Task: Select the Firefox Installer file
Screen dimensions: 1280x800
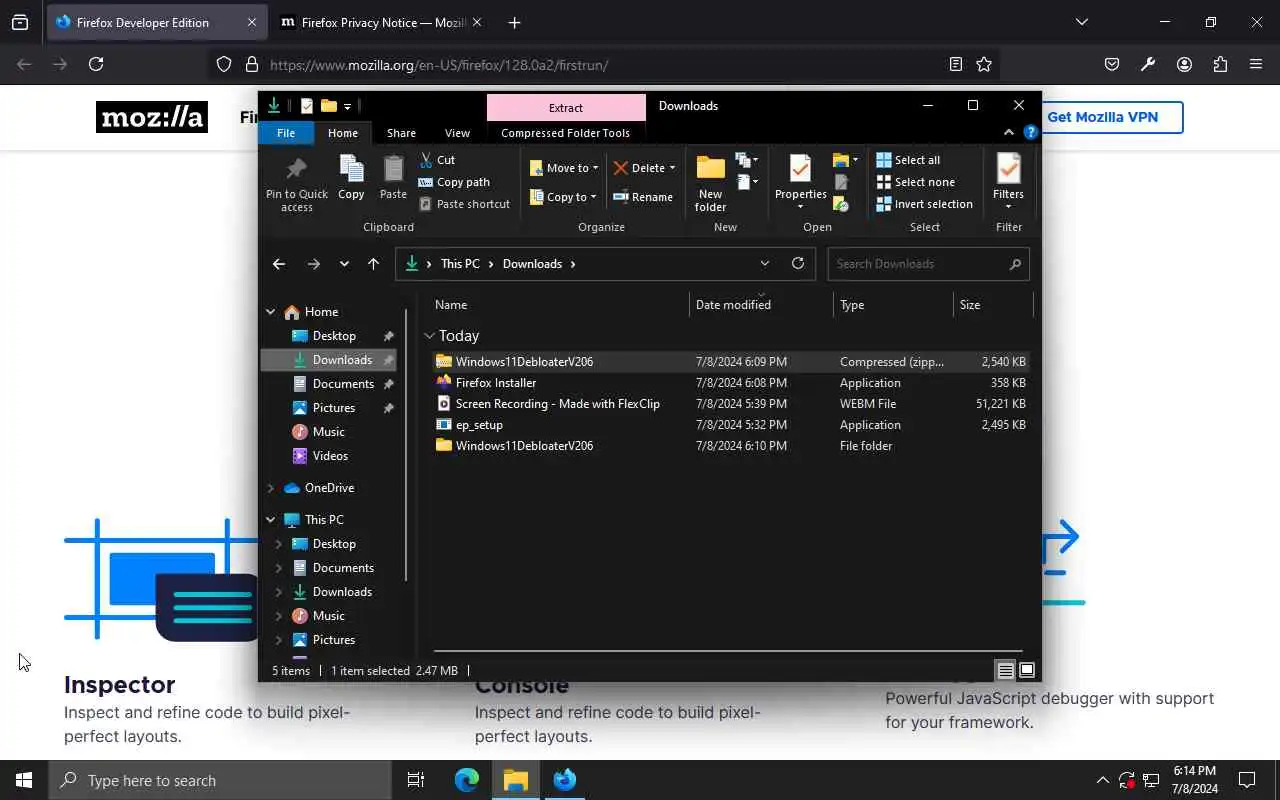Action: click(730, 383)
